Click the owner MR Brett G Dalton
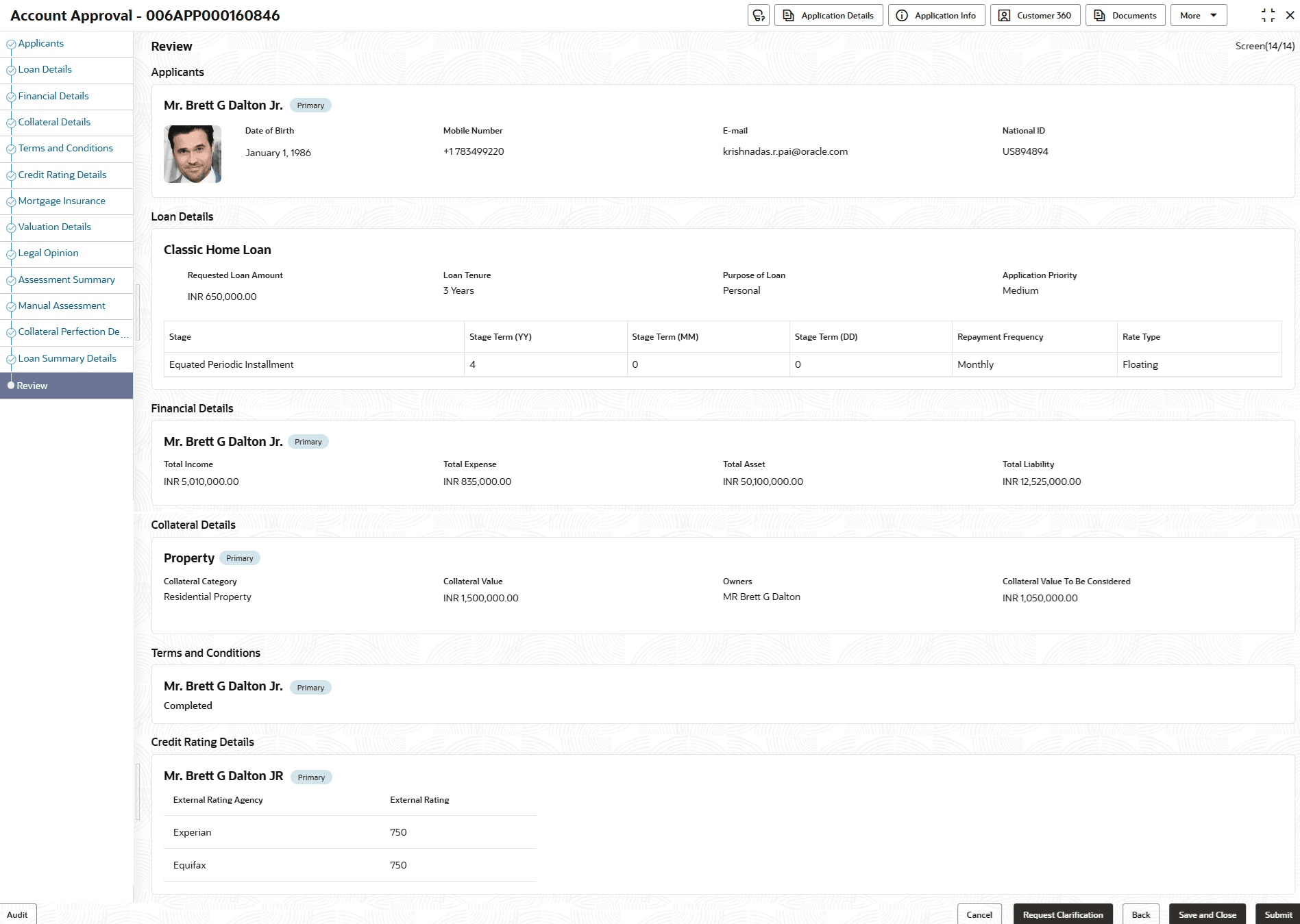 point(761,597)
